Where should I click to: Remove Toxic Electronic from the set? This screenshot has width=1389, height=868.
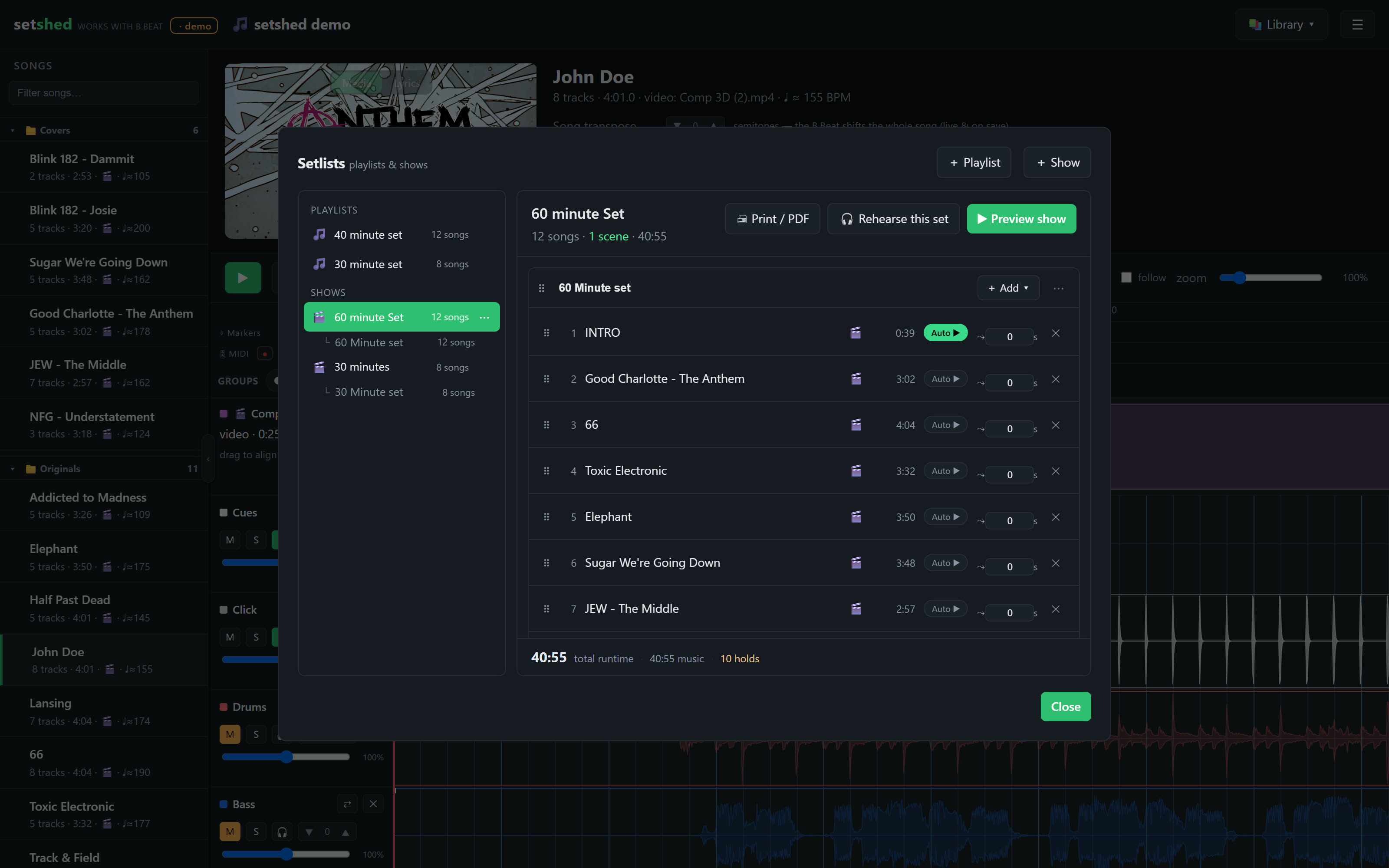coord(1056,471)
